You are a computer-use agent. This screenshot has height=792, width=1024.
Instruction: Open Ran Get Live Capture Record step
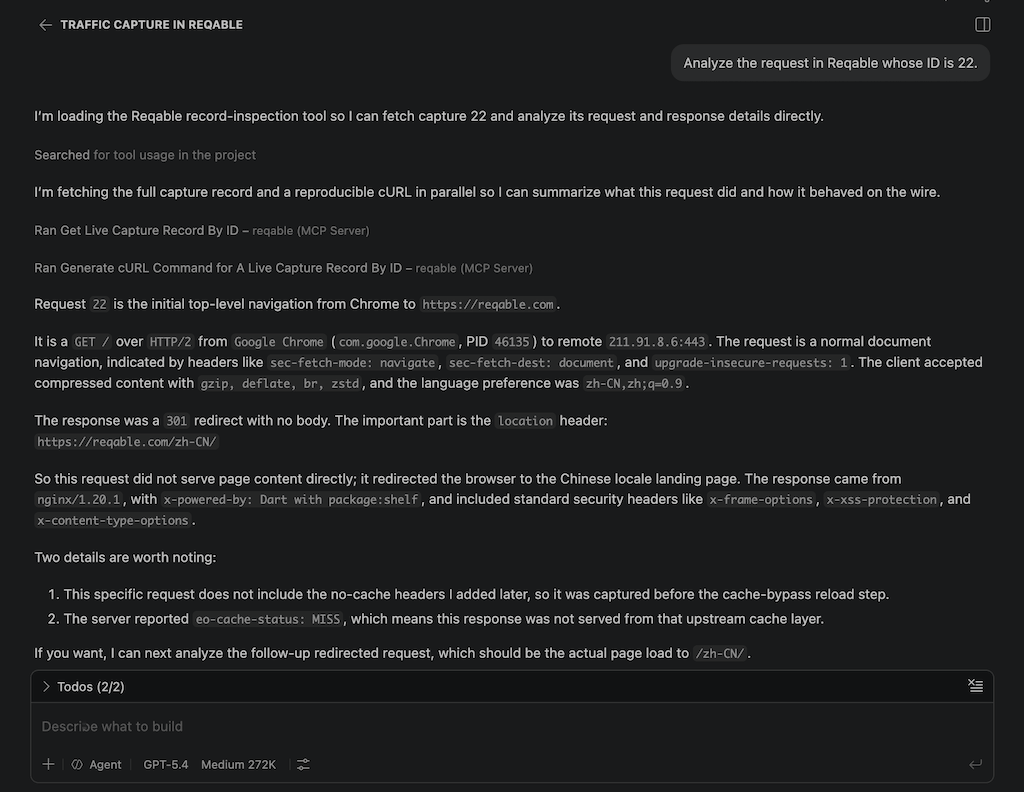[202, 230]
